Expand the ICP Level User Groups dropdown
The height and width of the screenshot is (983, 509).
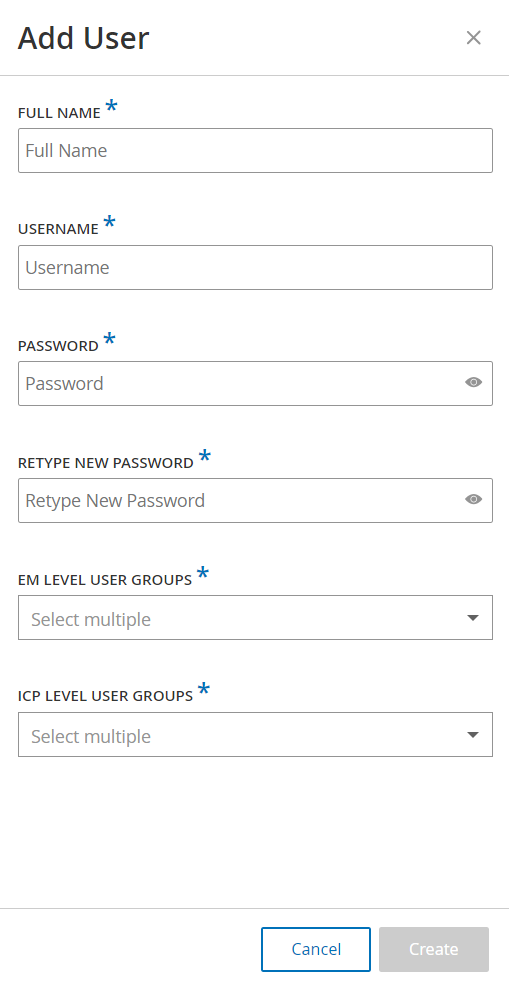pyautogui.click(x=255, y=734)
